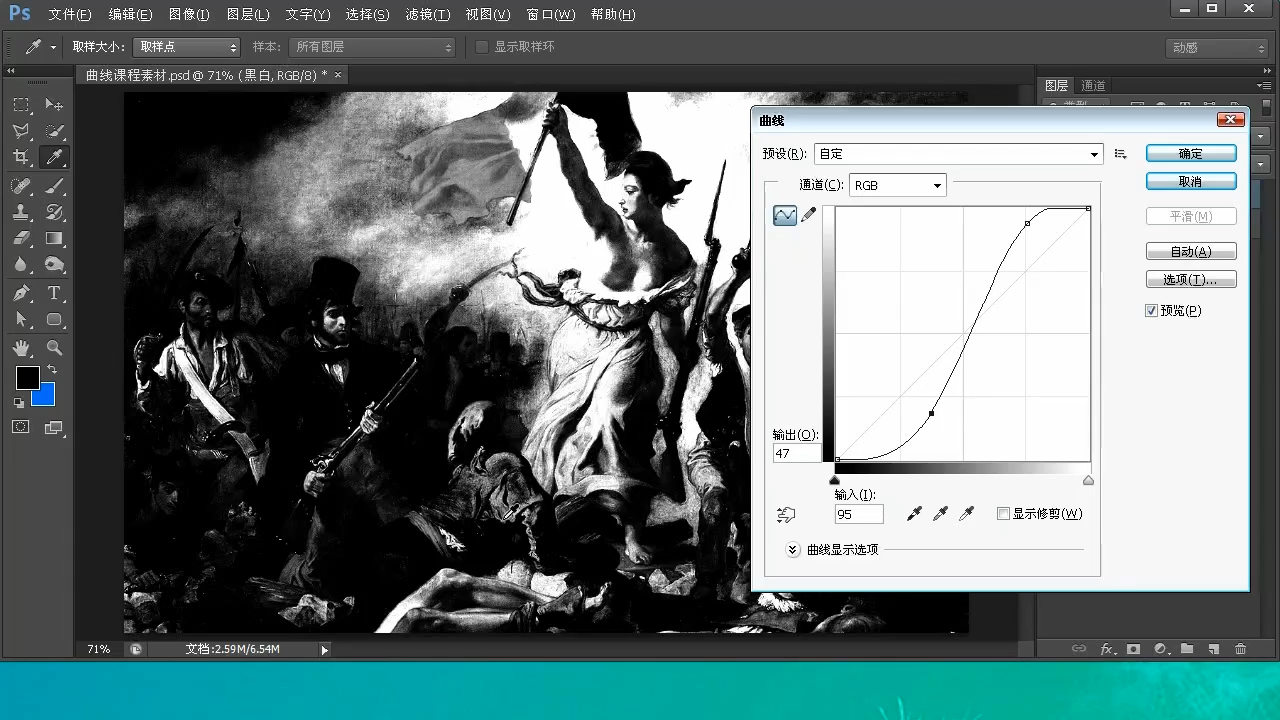Create a new layer
Screen dimensions: 1280x720
coord(1213,649)
